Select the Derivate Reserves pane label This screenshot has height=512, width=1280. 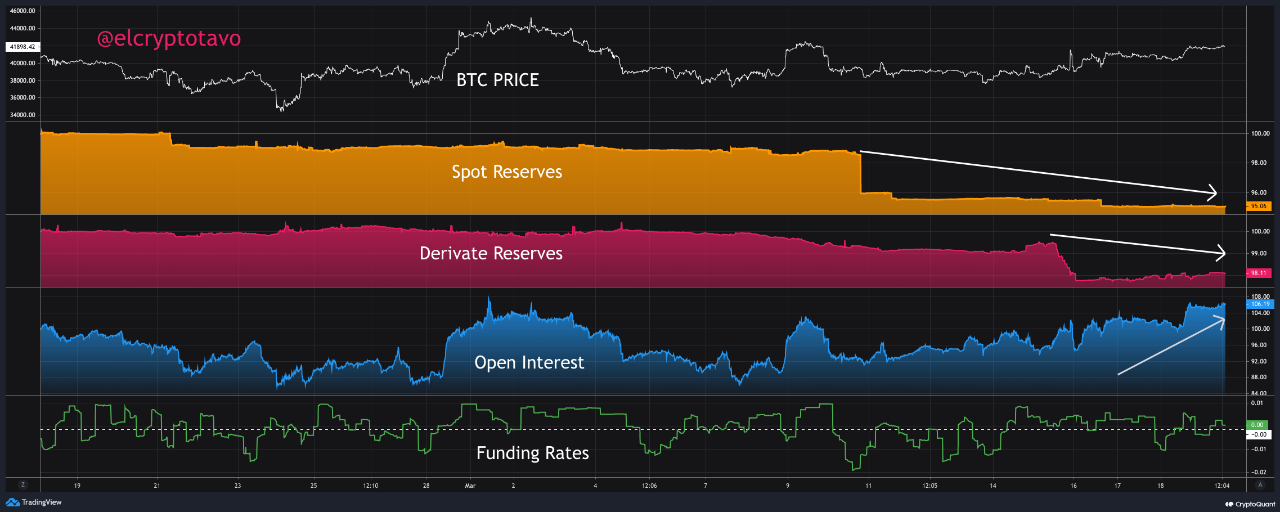[491, 254]
